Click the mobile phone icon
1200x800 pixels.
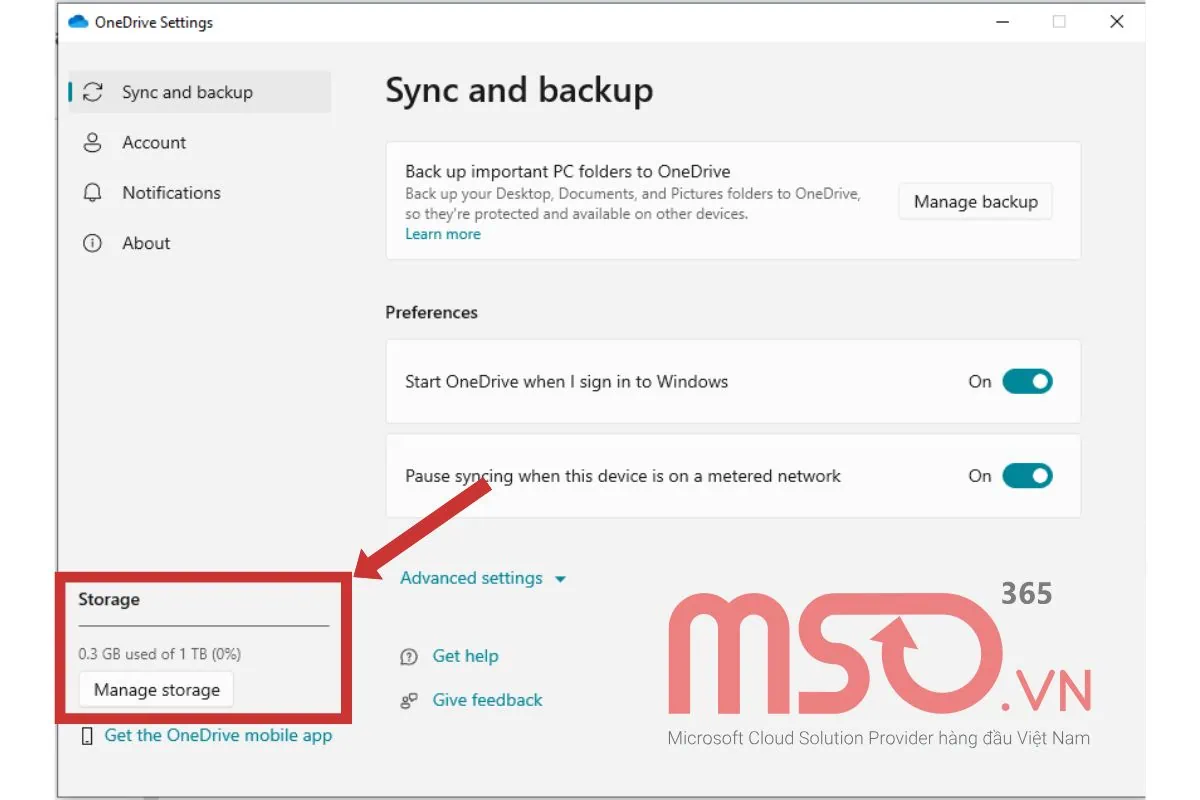pyautogui.click(x=87, y=736)
